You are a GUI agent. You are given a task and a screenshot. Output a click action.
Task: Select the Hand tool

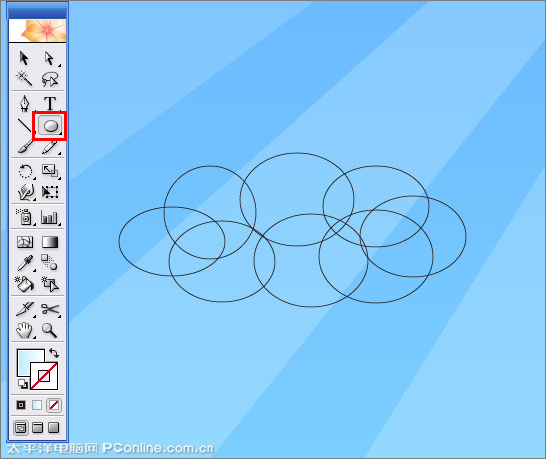24,330
